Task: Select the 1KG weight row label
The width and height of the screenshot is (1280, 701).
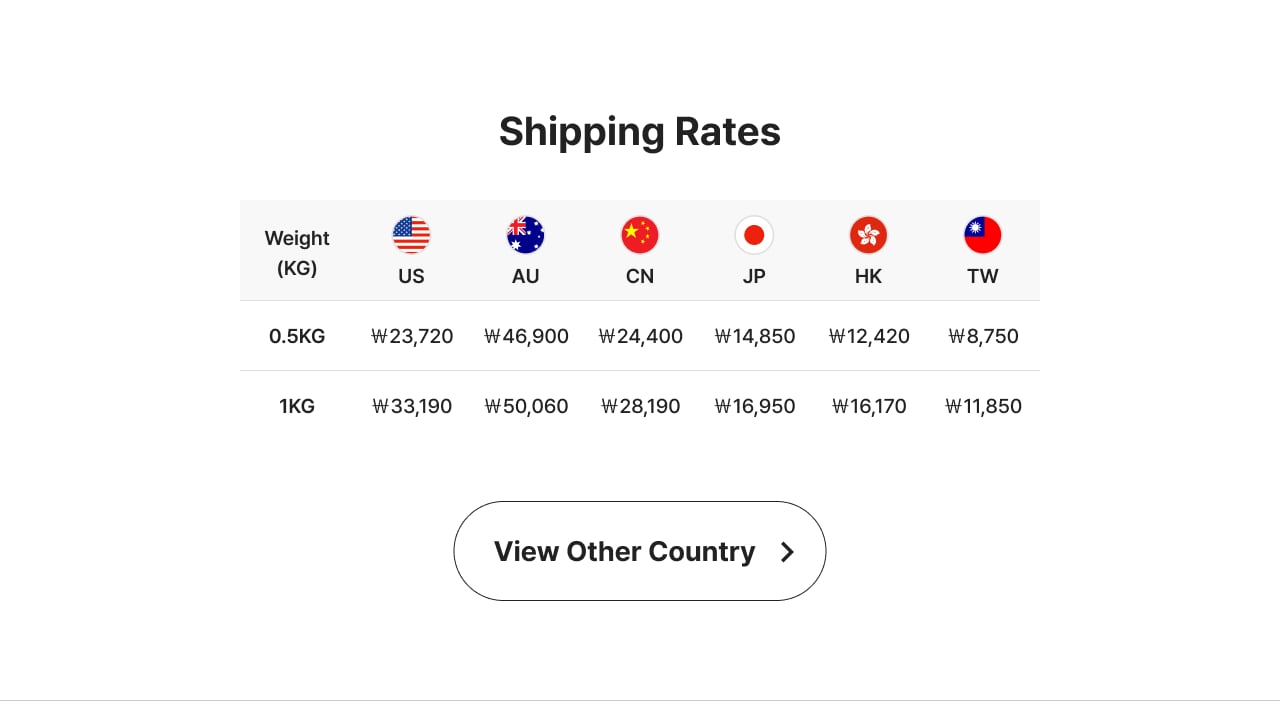Action: click(297, 406)
